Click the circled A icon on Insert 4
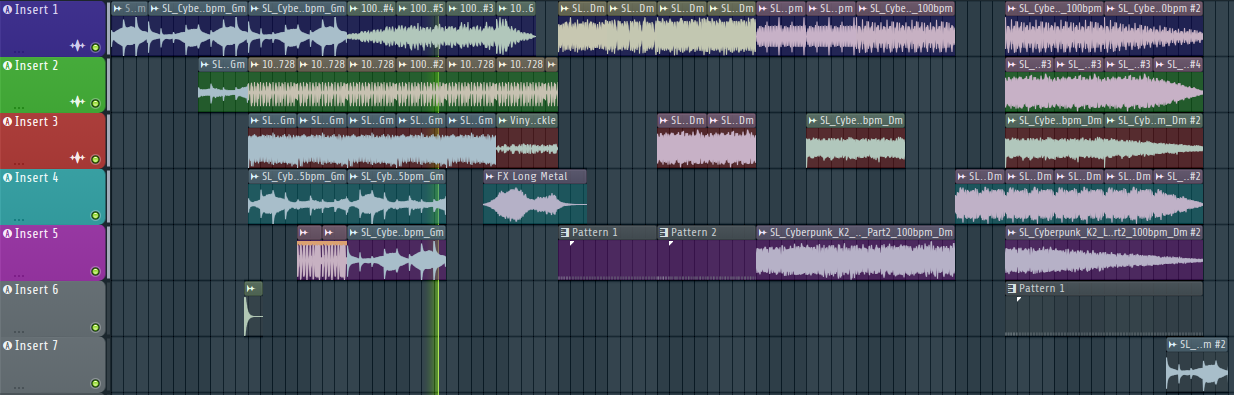 click(7, 178)
